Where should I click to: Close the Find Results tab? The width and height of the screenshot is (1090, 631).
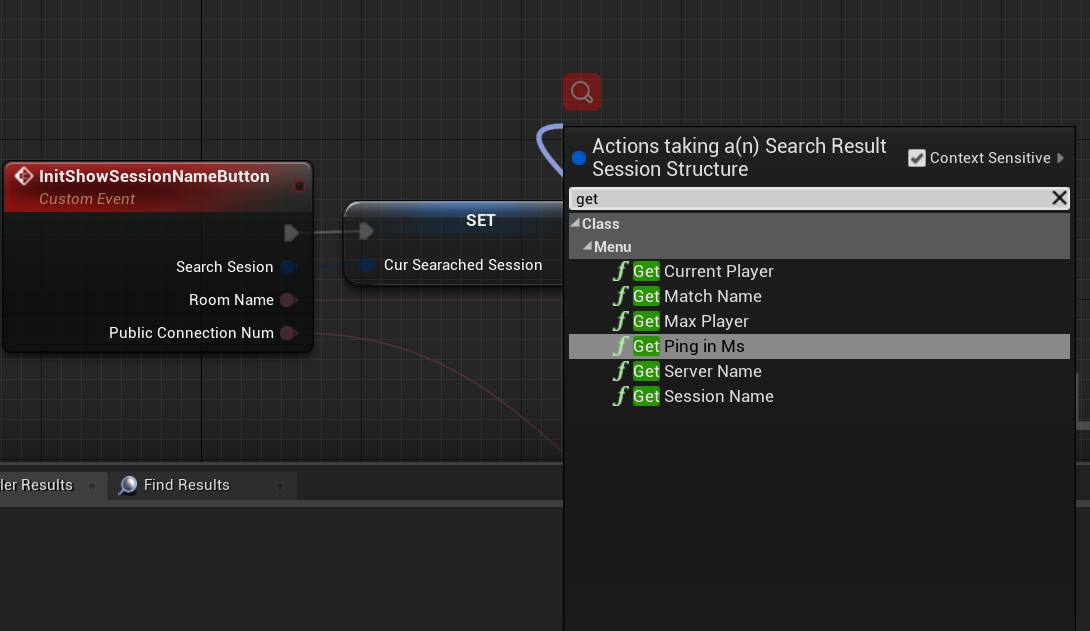point(279,486)
